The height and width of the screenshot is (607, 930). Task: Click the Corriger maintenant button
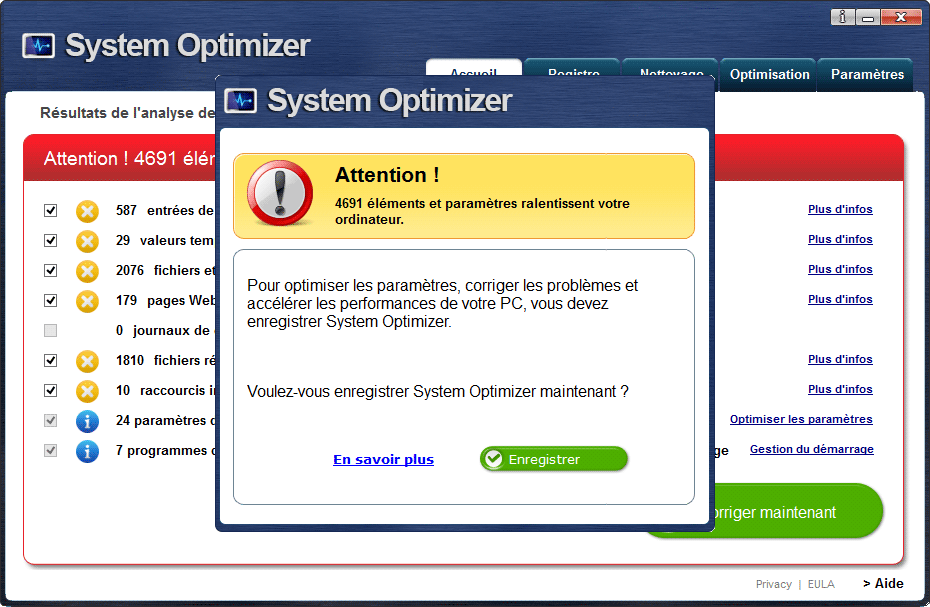798,511
